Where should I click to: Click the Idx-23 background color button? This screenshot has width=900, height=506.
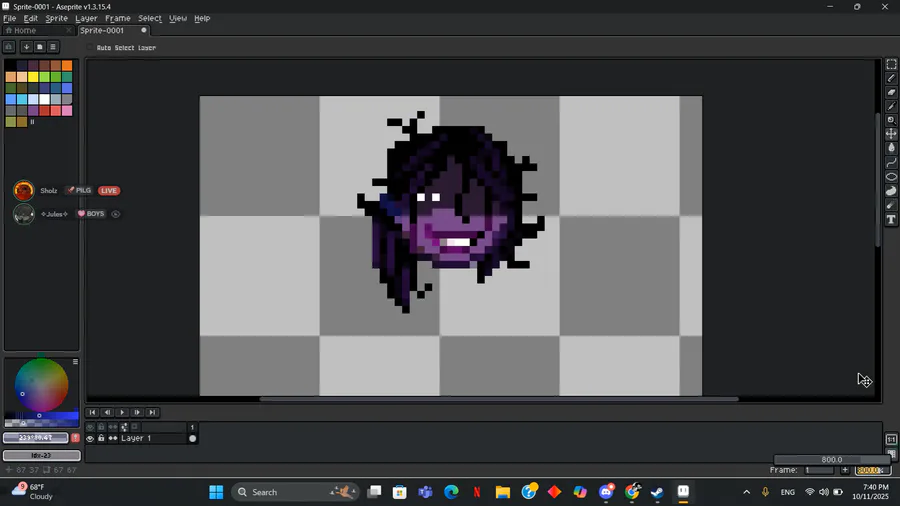(x=41, y=456)
